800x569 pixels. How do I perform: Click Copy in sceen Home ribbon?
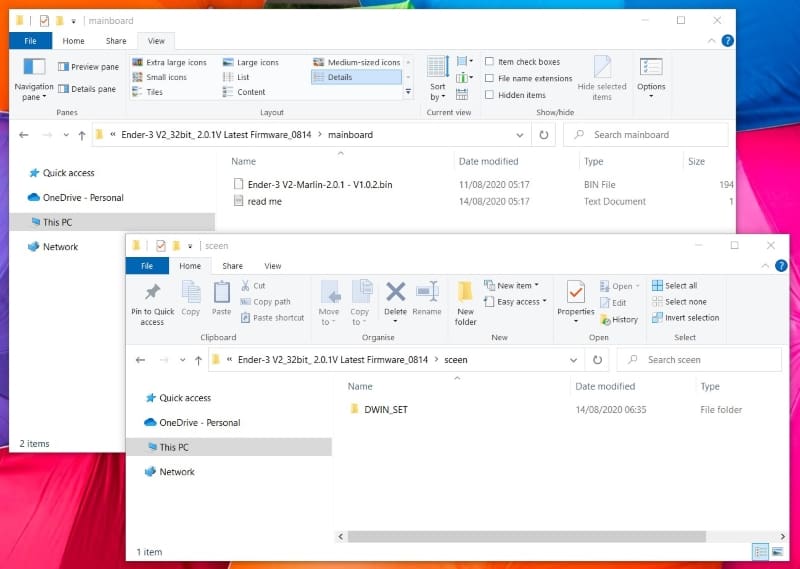(x=191, y=299)
